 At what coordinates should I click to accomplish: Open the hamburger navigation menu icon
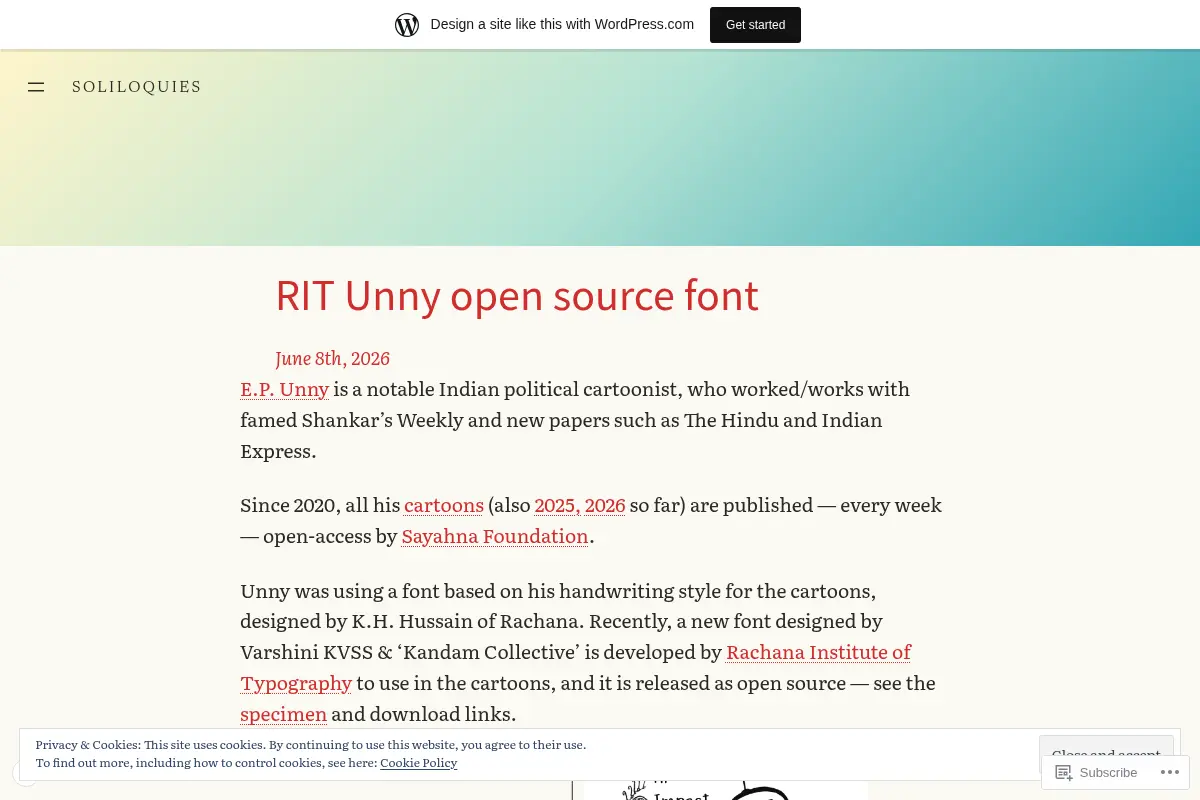click(36, 87)
